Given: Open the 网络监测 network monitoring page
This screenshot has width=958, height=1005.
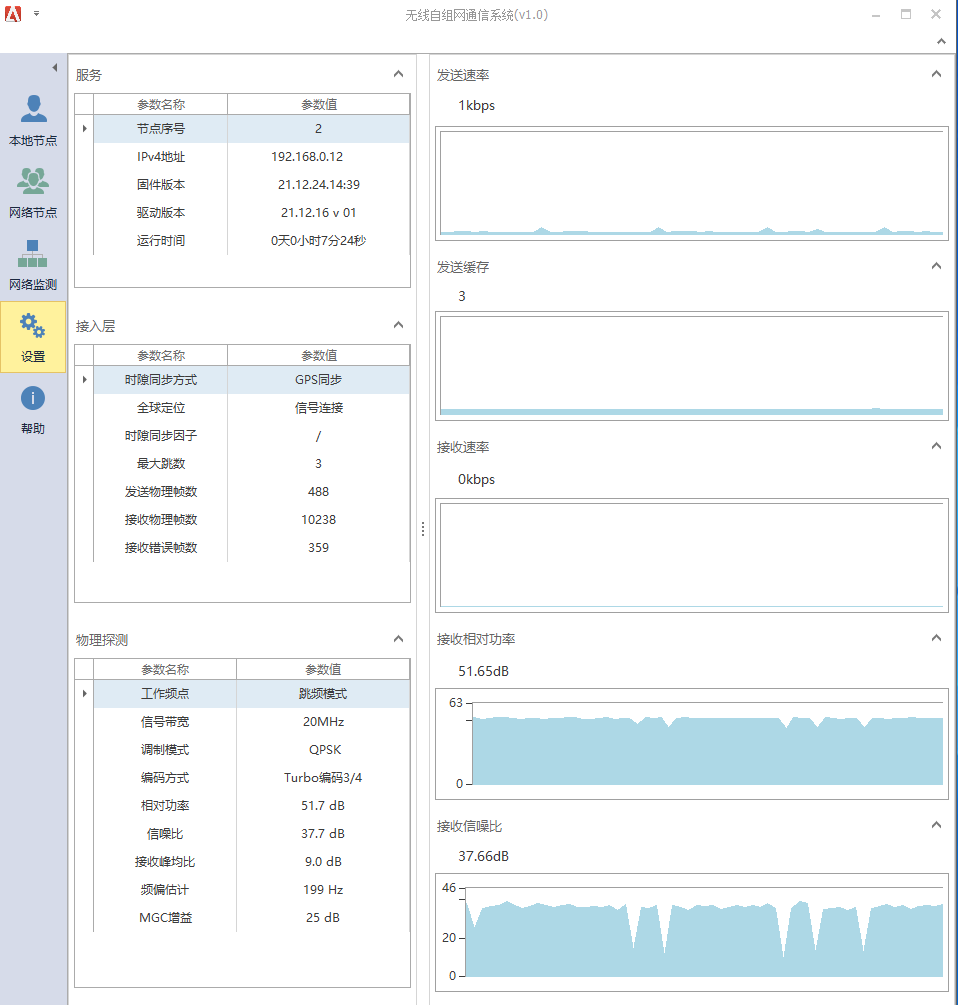Looking at the screenshot, I should 33,265.
